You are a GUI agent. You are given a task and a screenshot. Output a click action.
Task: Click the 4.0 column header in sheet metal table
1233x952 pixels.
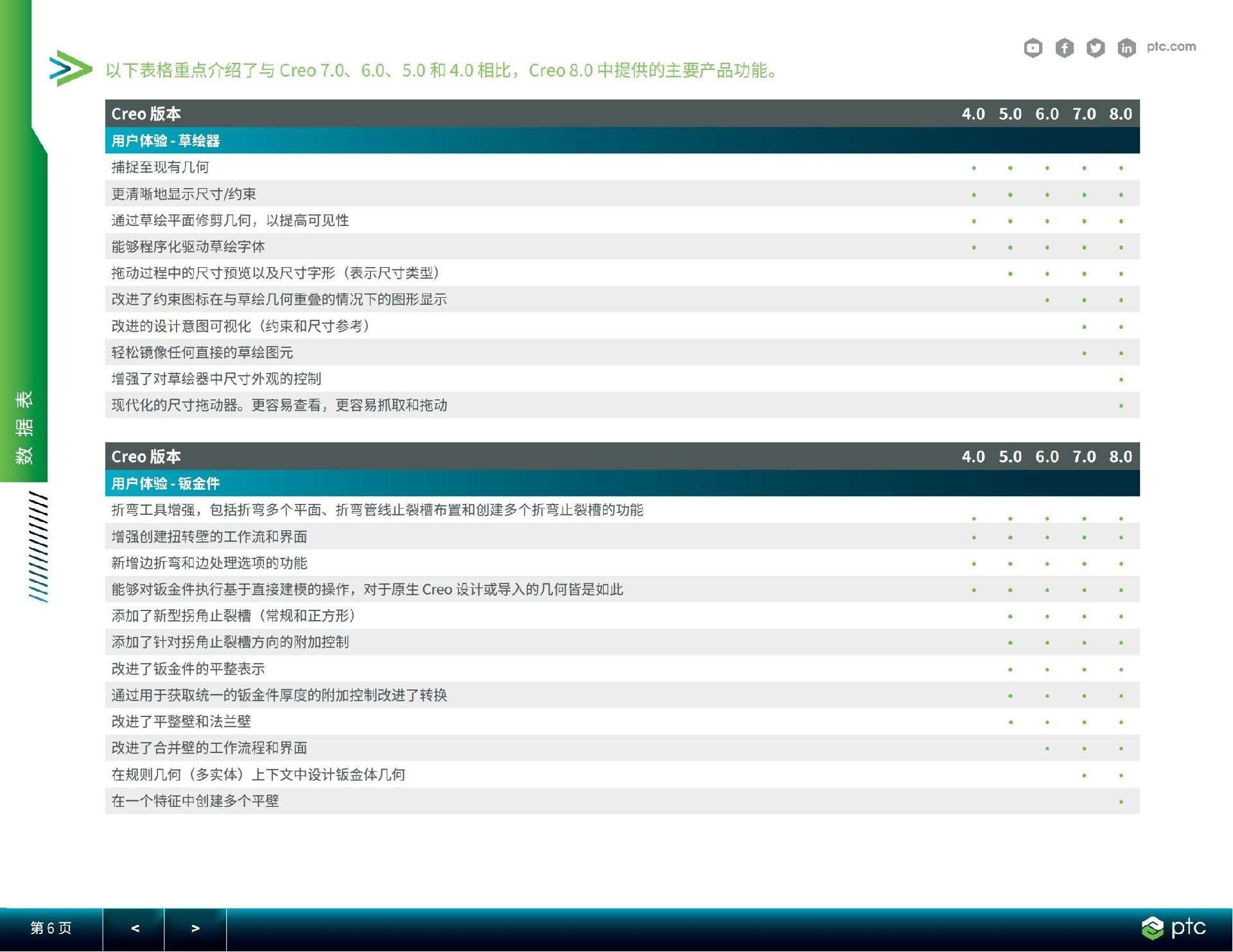973,456
